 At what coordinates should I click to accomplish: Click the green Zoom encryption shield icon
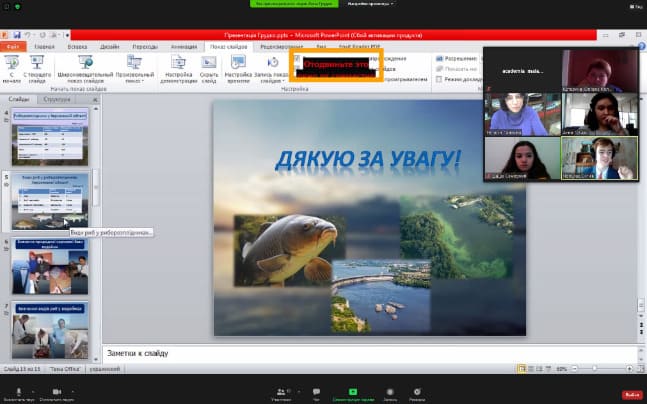[x=17, y=7]
